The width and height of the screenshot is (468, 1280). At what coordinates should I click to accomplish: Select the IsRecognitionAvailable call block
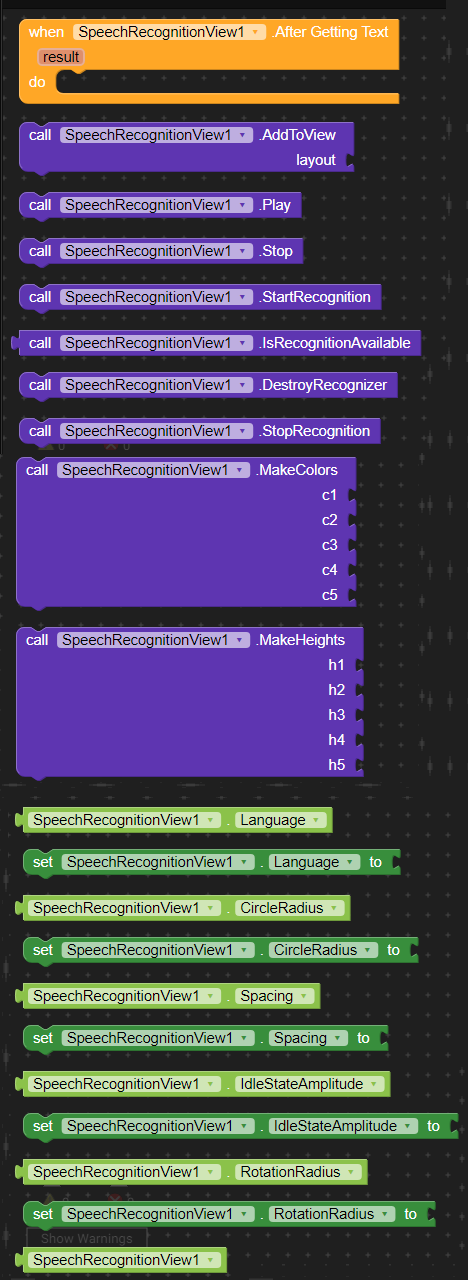[218, 343]
